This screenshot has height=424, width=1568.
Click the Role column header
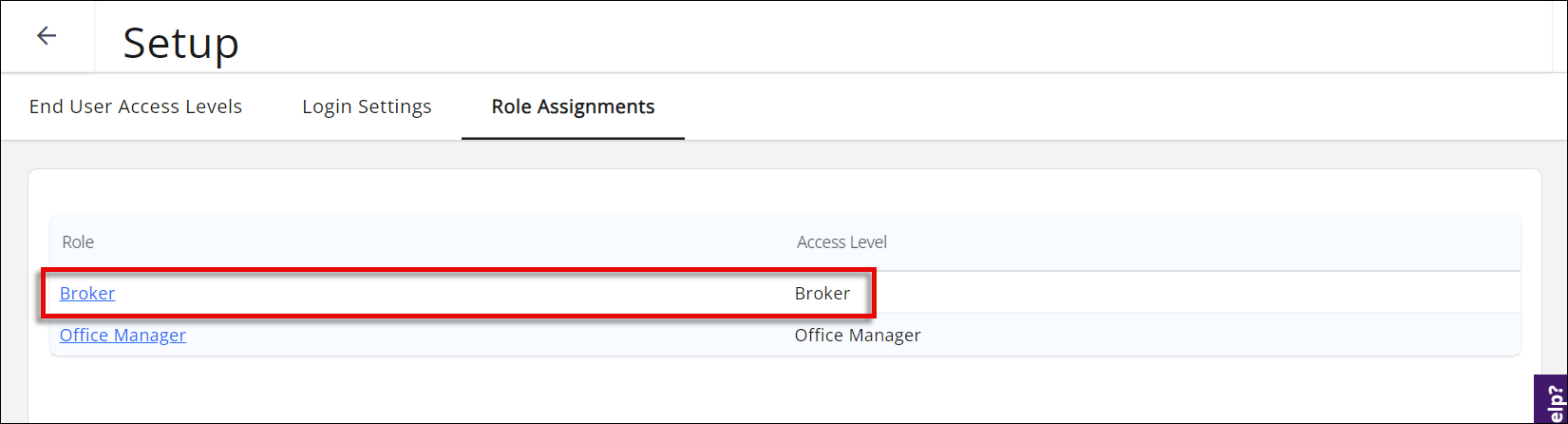tap(78, 242)
